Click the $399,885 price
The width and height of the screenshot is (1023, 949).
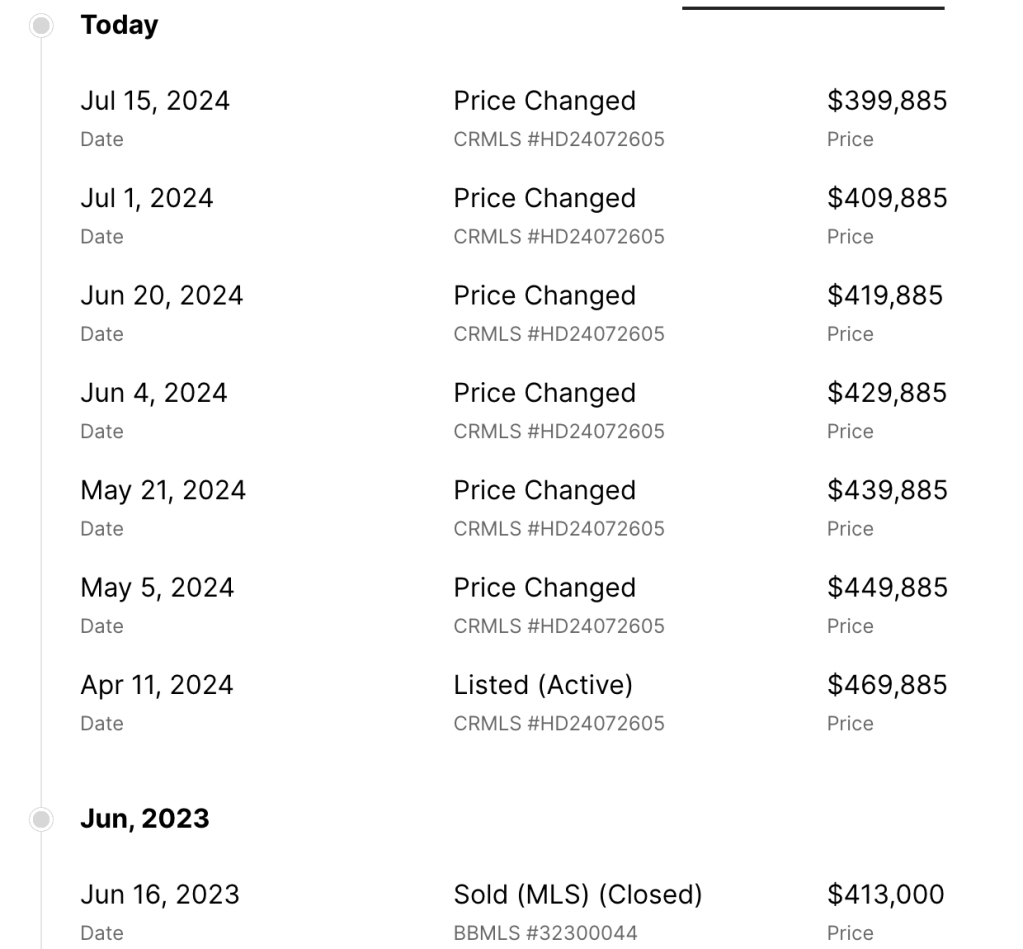coord(886,101)
